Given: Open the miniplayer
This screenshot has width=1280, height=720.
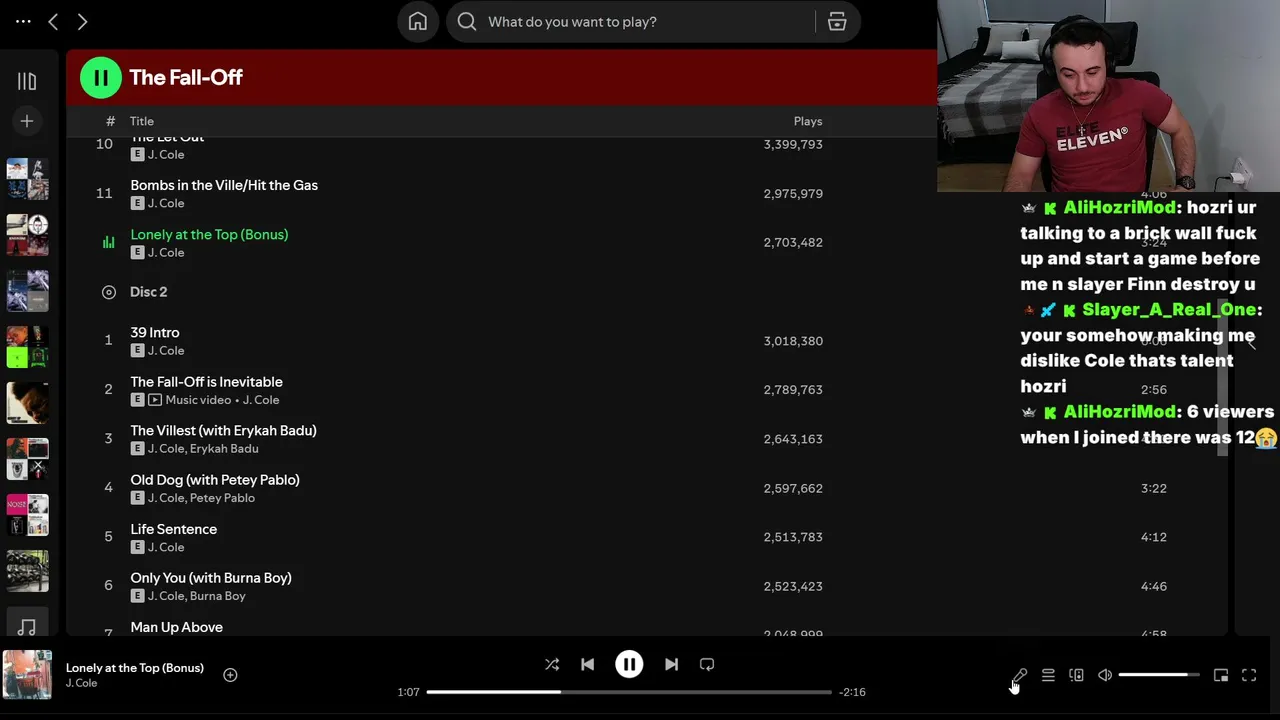Looking at the screenshot, I should tap(1221, 675).
